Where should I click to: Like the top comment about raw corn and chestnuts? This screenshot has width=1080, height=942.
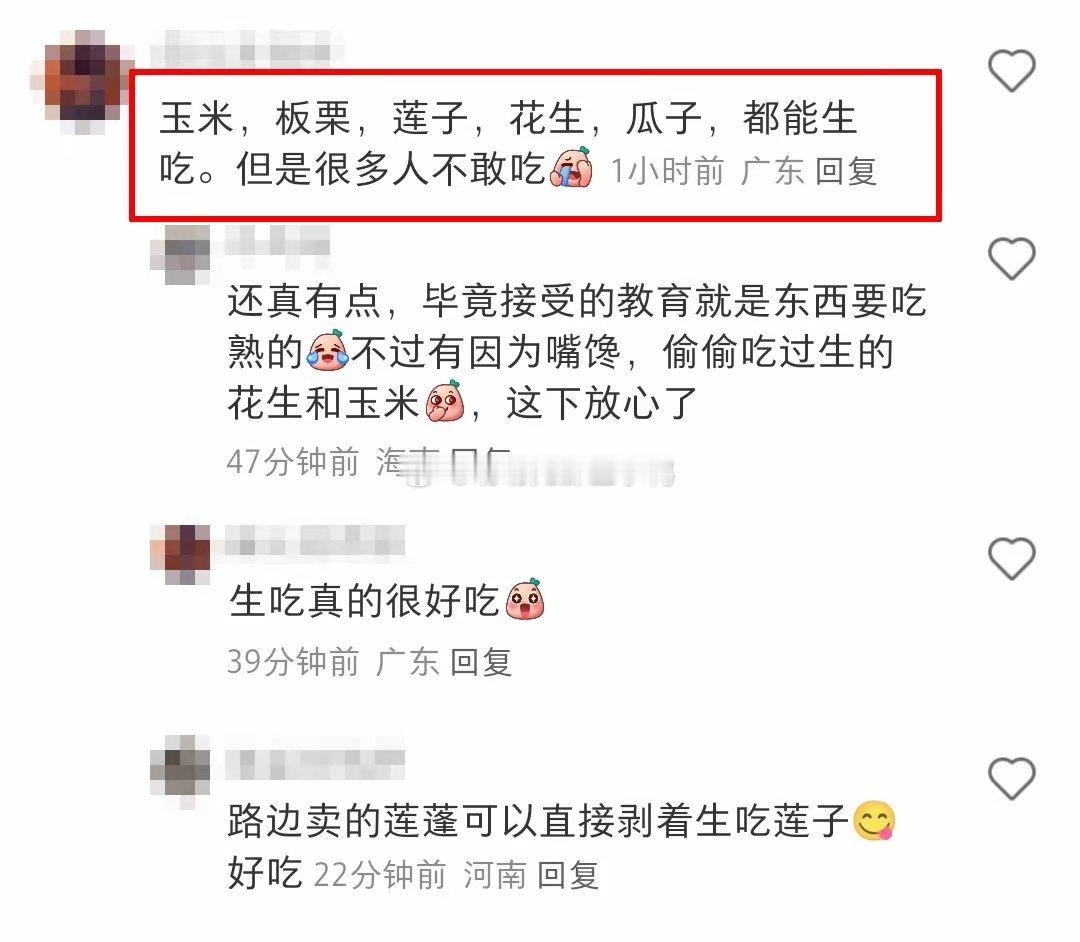pos(1011,71)
